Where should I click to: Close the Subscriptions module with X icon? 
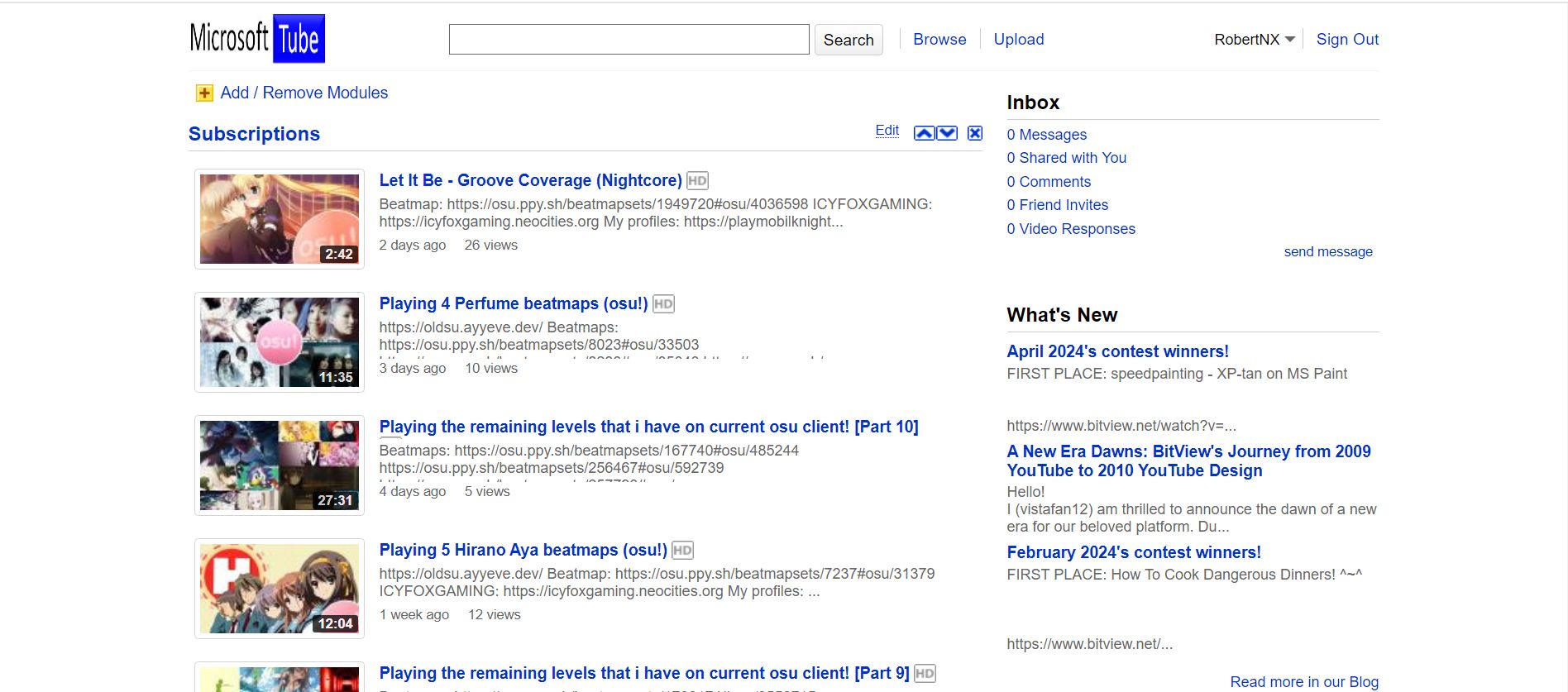click(975, 133)
